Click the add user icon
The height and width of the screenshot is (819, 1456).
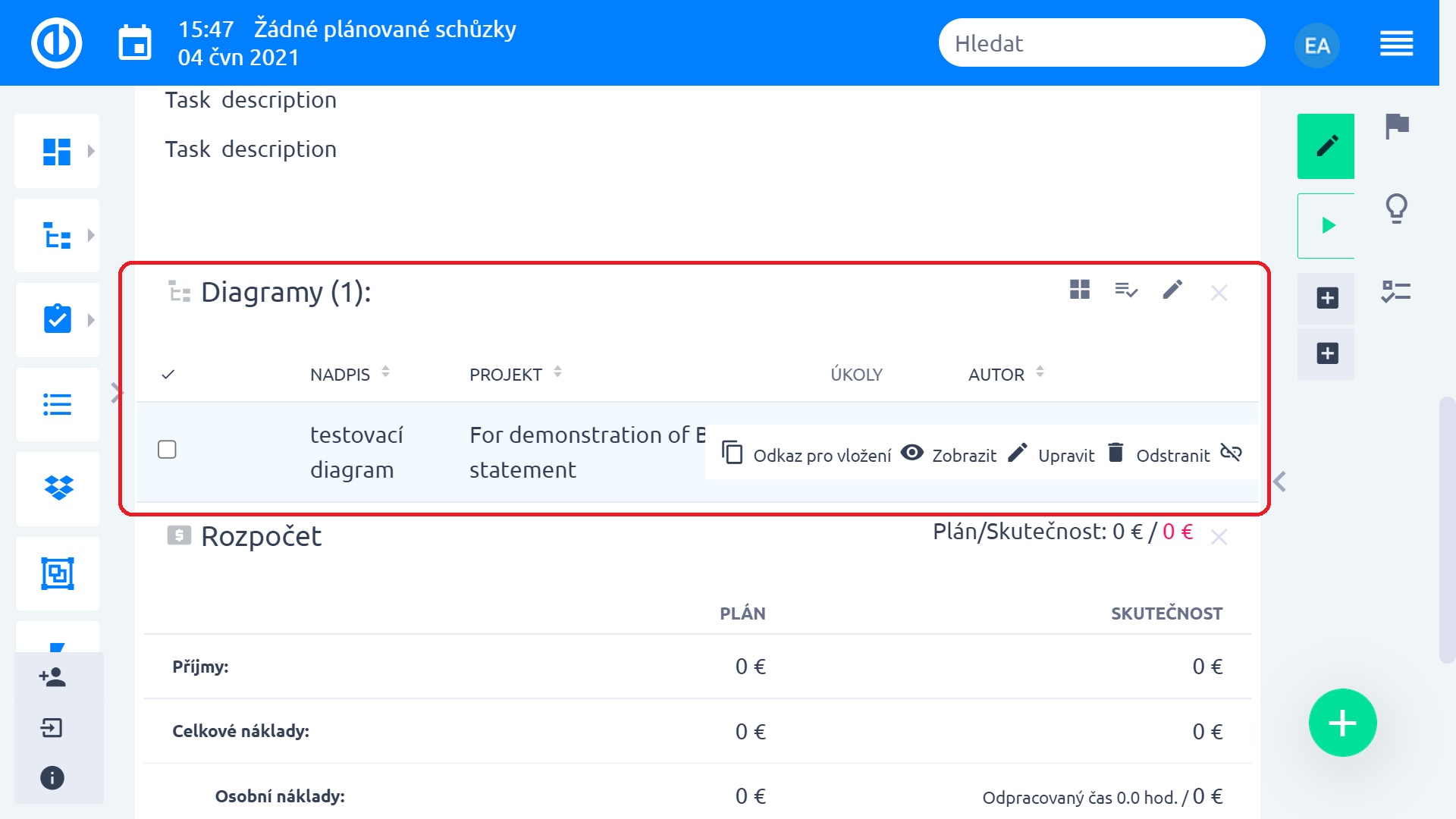click(x=52, y=677)
